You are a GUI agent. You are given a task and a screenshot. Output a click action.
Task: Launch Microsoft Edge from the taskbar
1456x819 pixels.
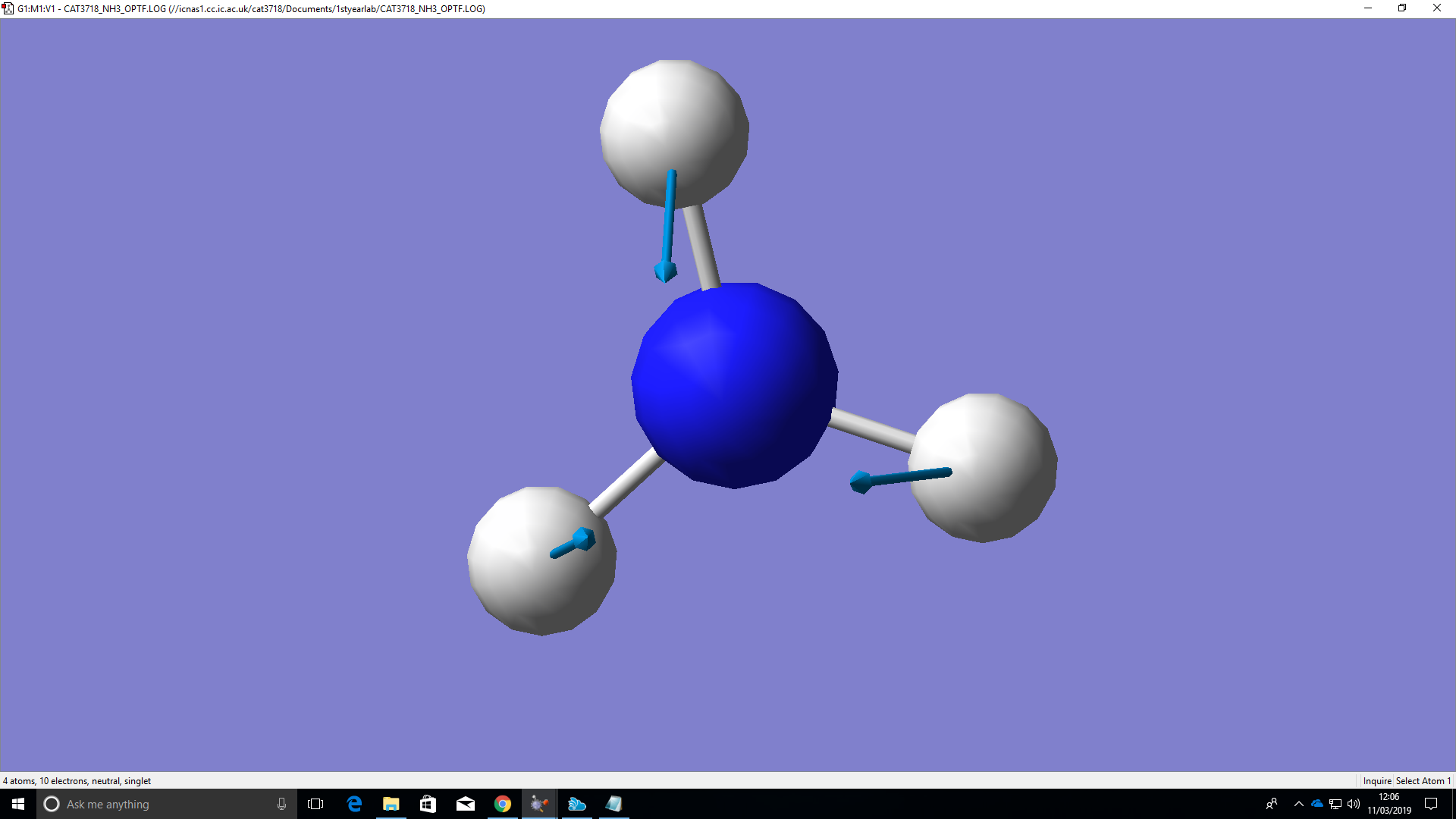tap(354, 804)
